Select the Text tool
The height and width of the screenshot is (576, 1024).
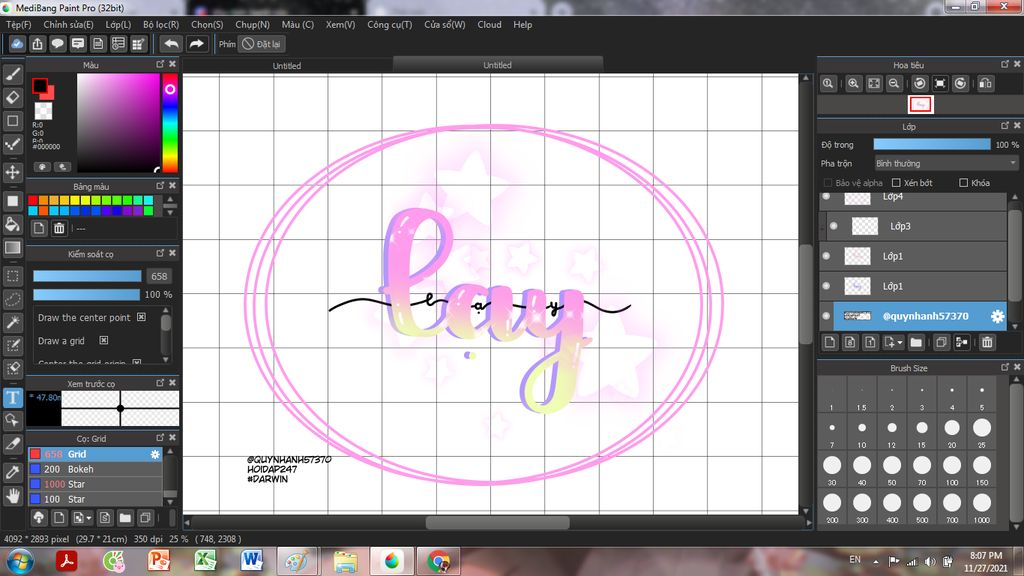12,397
